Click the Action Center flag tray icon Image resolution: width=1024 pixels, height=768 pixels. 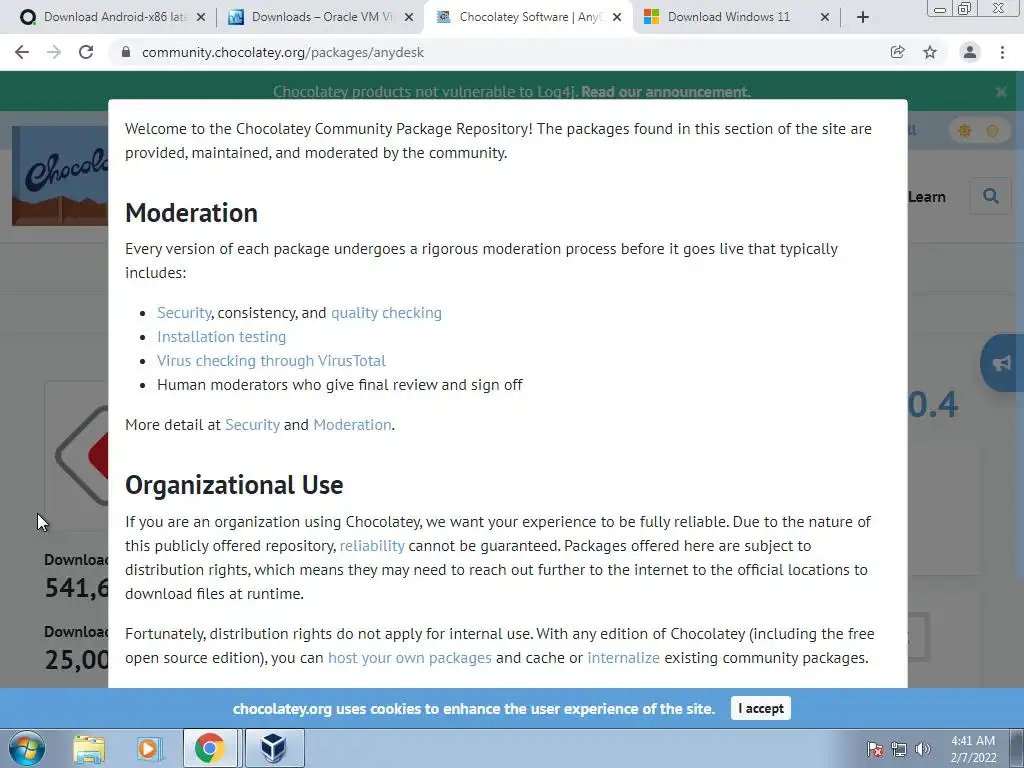click(875, 750)
